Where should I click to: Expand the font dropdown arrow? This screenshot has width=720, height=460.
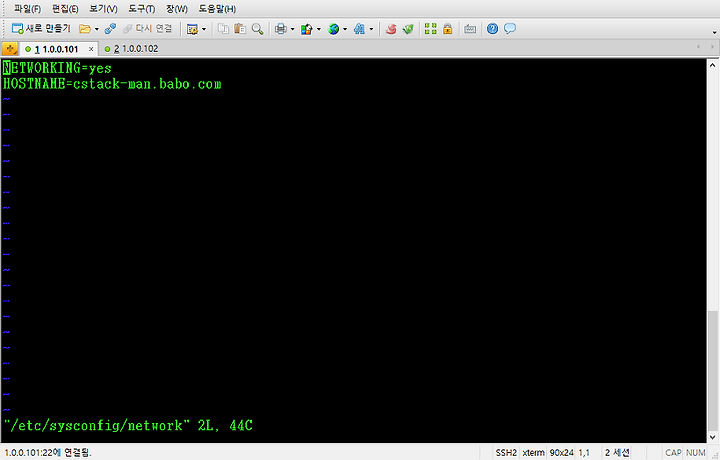click(x=371, y=29)
